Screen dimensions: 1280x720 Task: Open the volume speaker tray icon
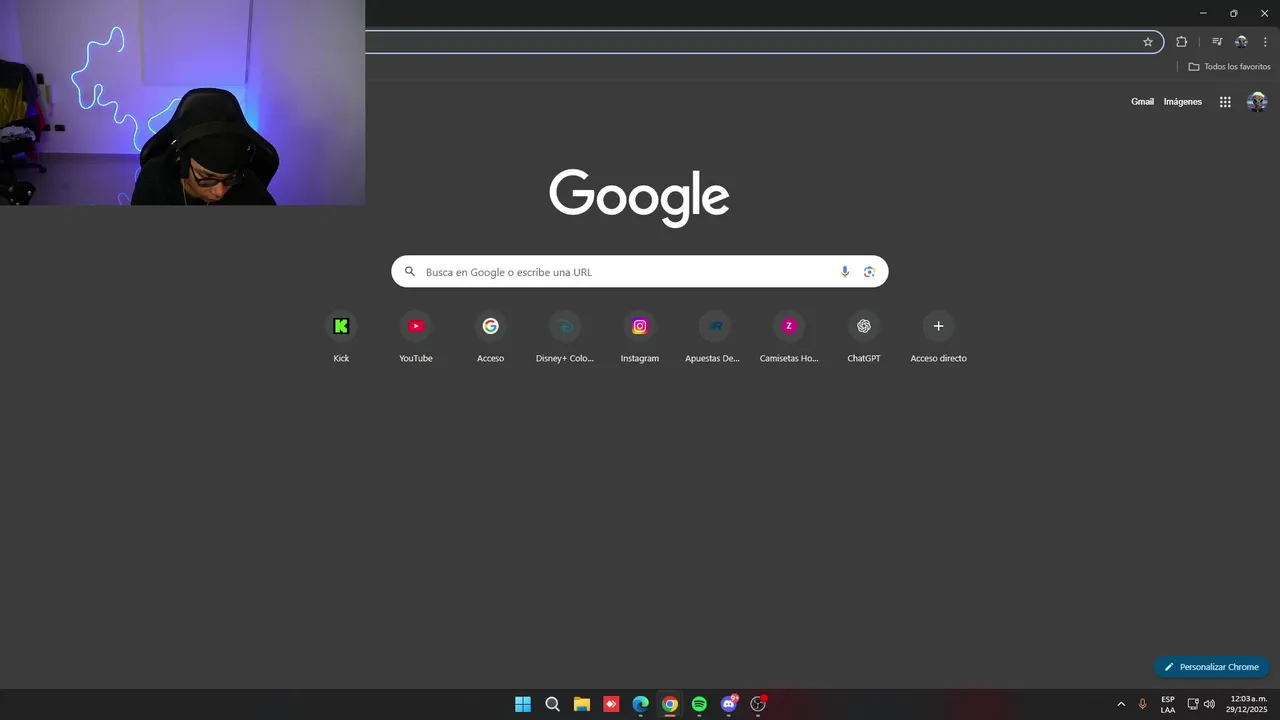(1209, 704)
